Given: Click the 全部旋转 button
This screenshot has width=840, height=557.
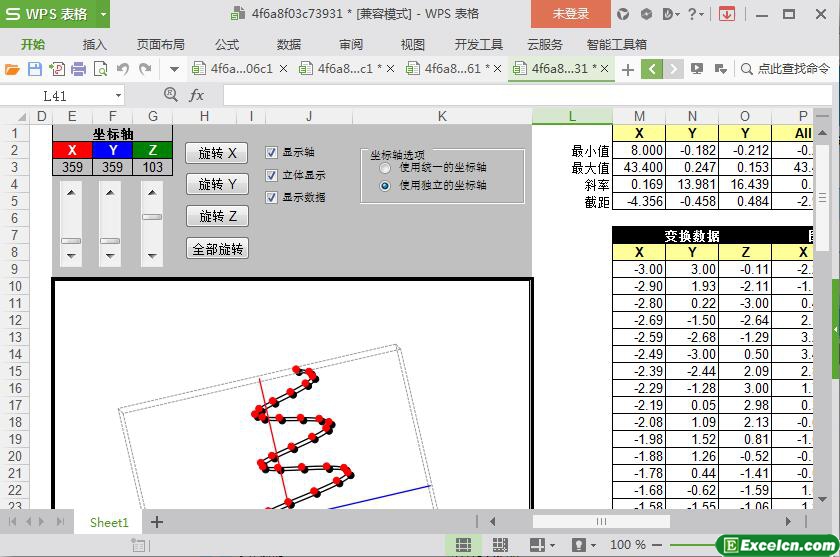Looking at the screenshot, I should click(x=217, y=249).
